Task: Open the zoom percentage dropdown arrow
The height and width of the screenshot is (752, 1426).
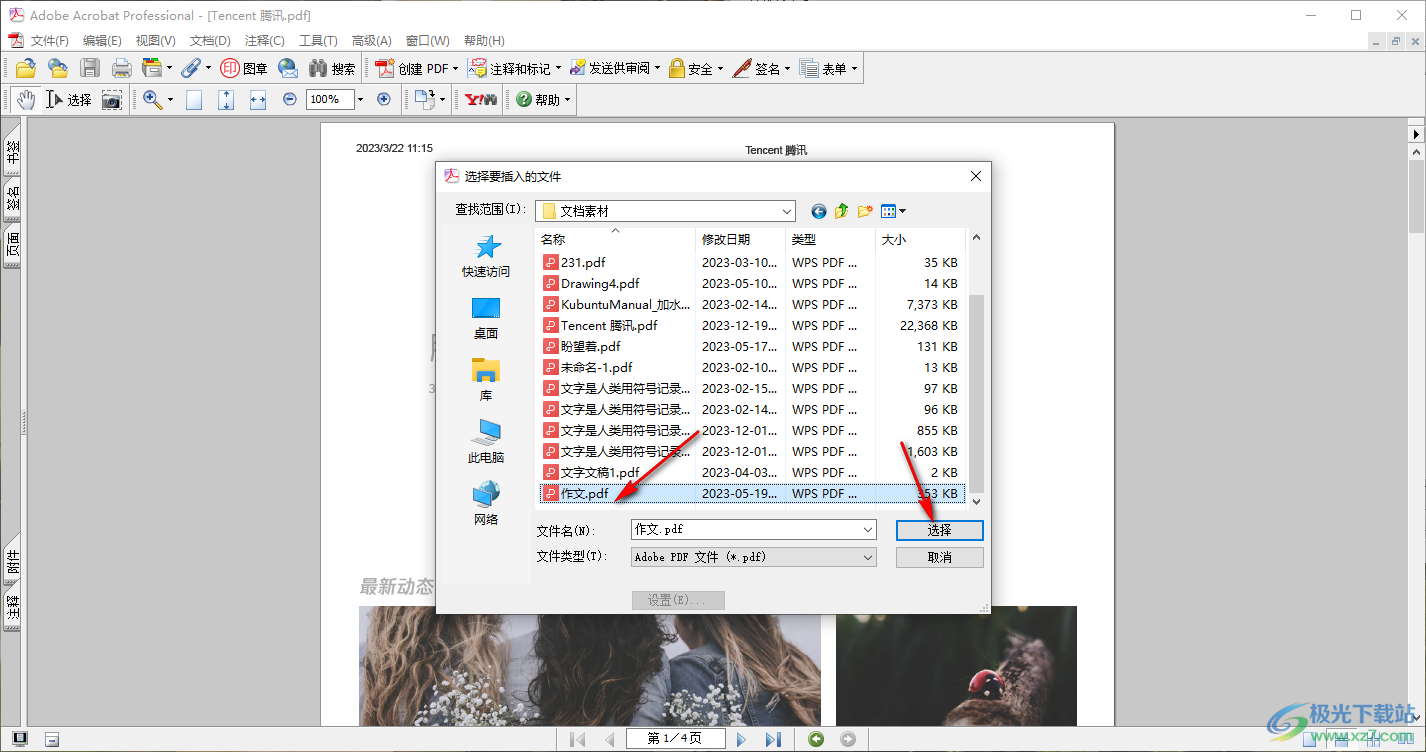Action: (x=360, y=99)
